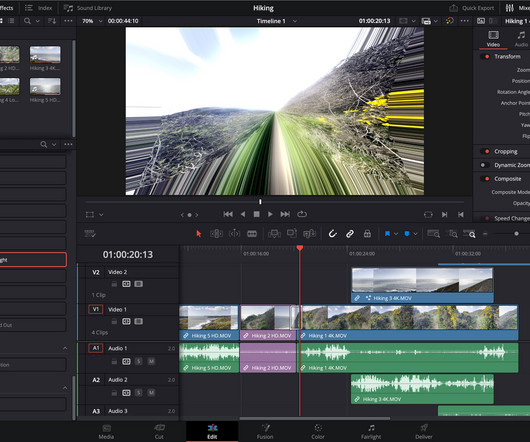Click the Full Extent Zoom icon
530x442 pixels.
433,234
